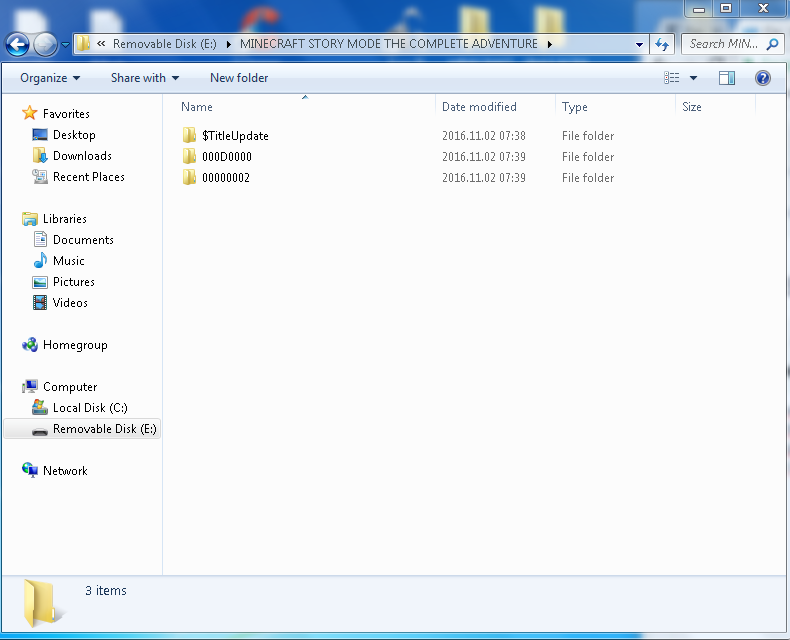790x640 pixels.
Task: Toggle the preview pane icon
Action: (727, 78)
